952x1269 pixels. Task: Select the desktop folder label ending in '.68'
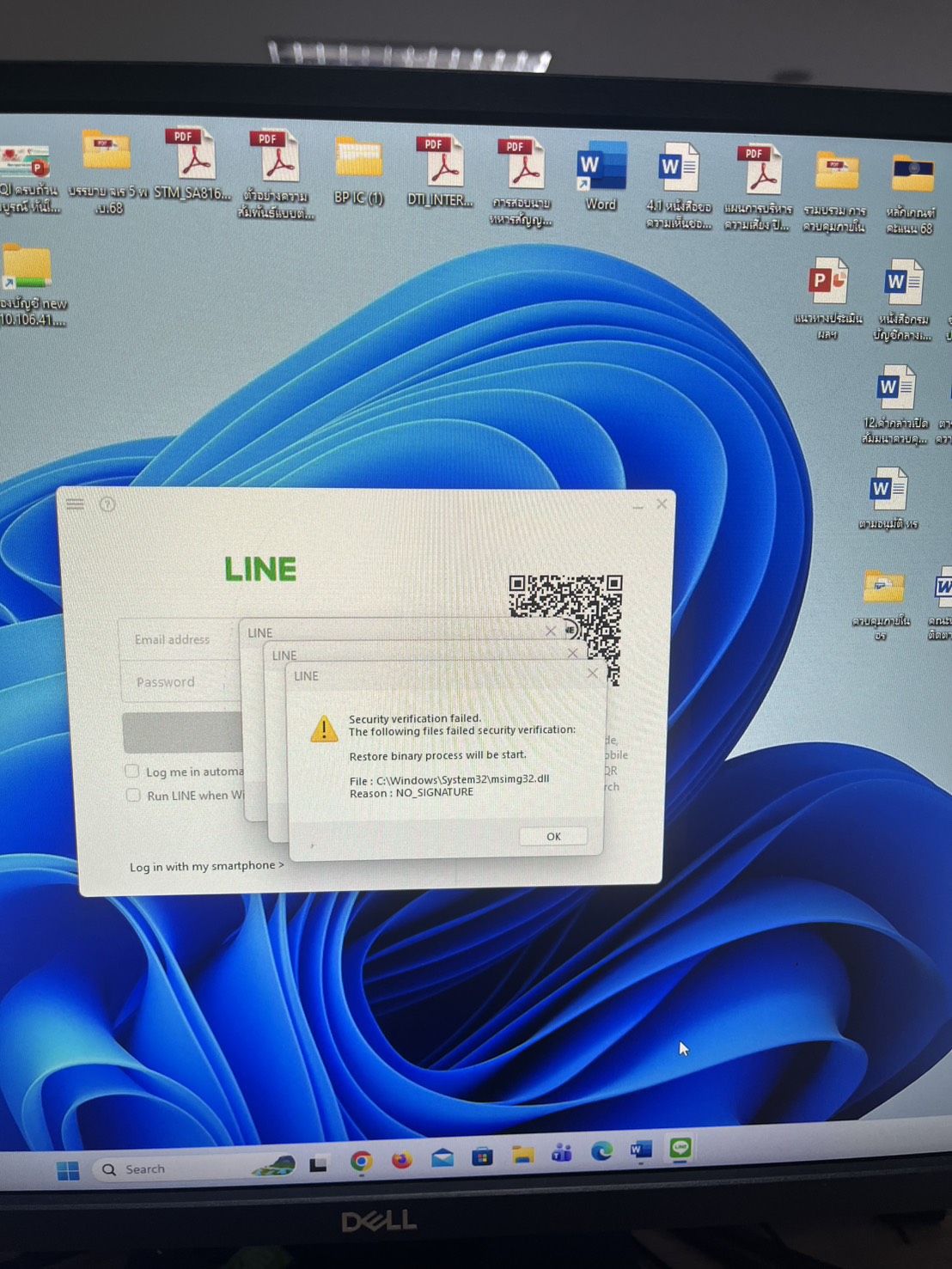pos(108,171)
